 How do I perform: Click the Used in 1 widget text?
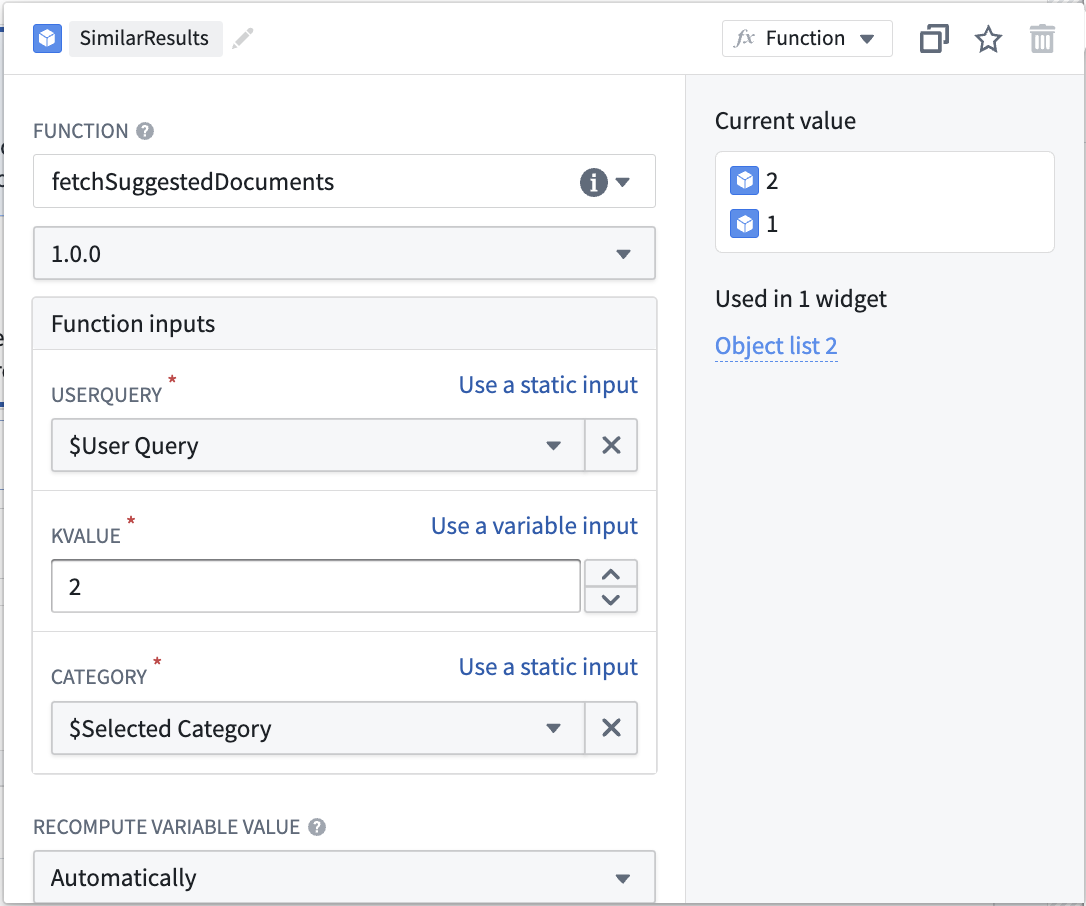tap(801, 299)
